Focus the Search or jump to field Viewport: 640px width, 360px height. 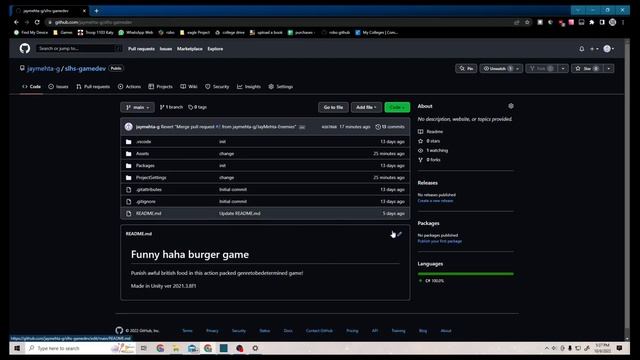pos(79,49)
